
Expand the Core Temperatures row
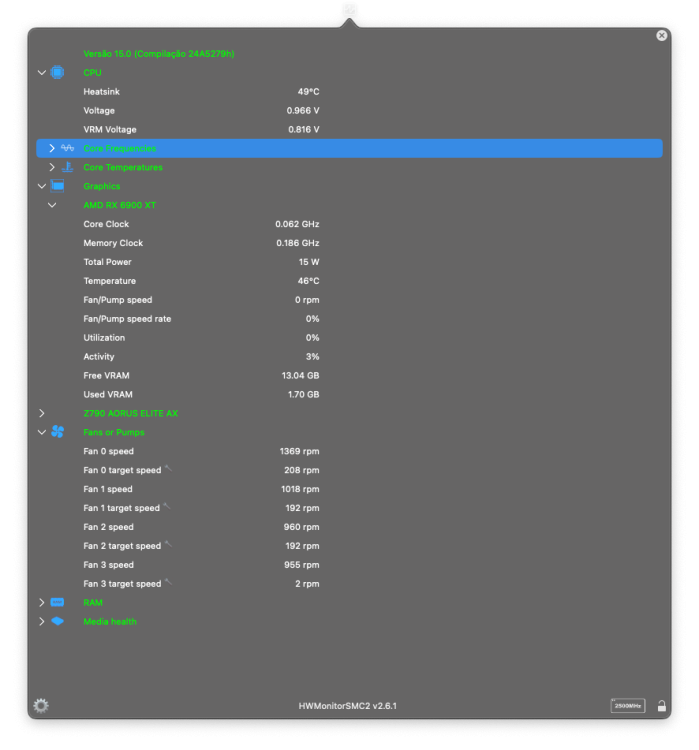[x=52, y=167]
